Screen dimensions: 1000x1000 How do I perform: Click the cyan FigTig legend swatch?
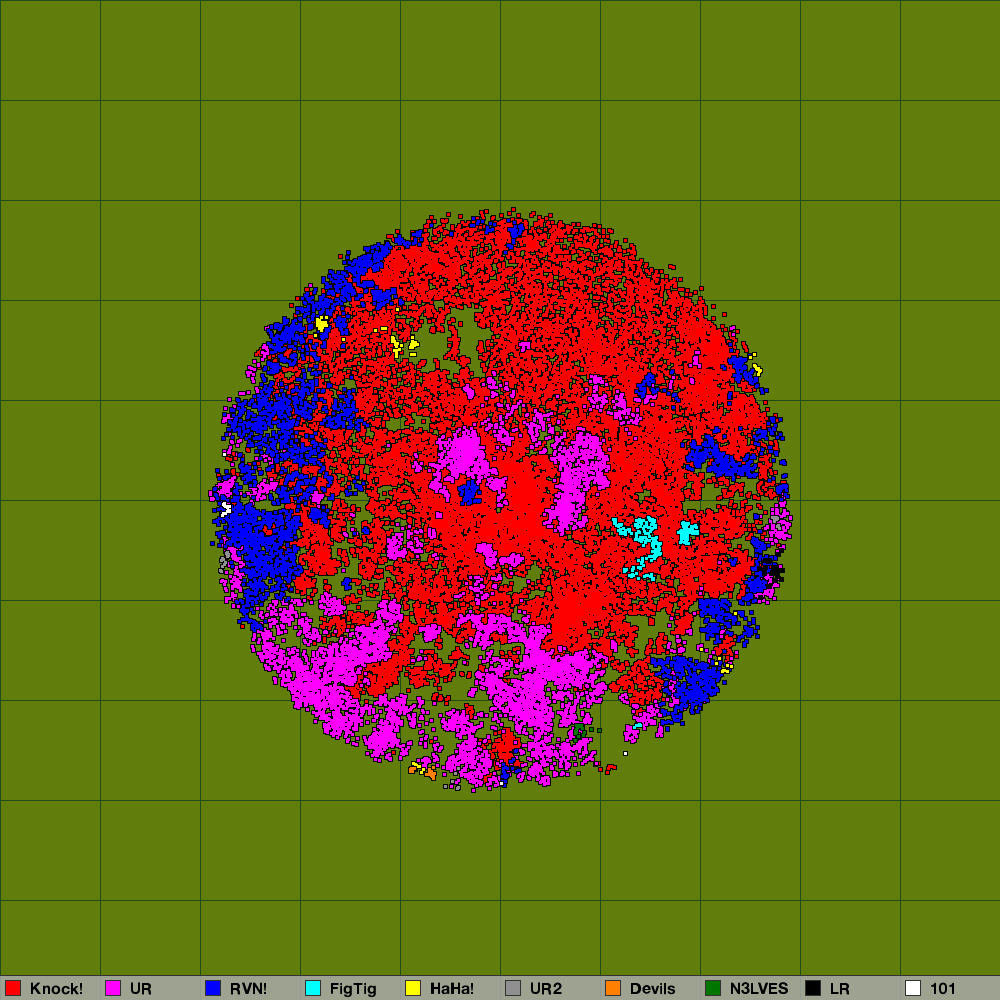tap(313, 988)
